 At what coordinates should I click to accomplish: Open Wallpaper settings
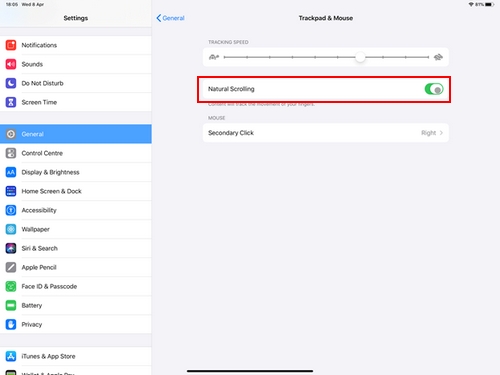76,229
